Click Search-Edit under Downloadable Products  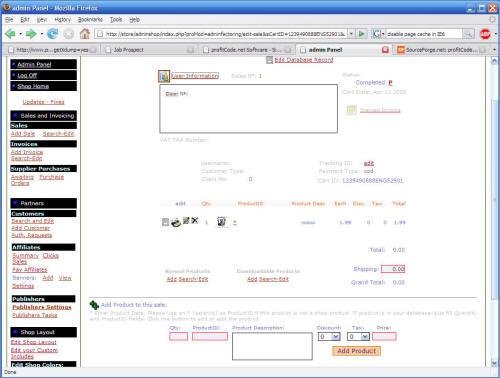coord(273,279)
